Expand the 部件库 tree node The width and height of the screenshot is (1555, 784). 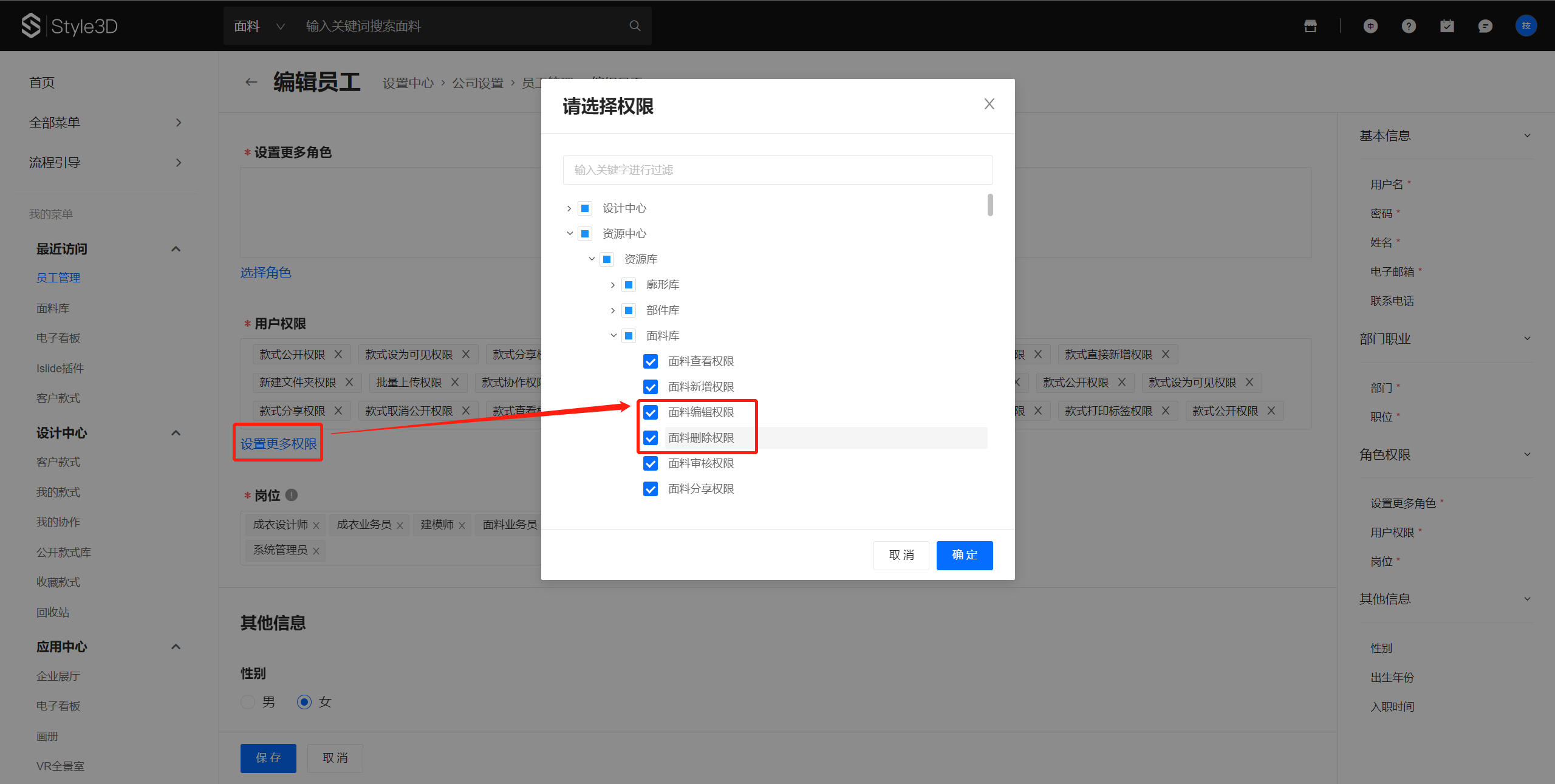[613, 310]
